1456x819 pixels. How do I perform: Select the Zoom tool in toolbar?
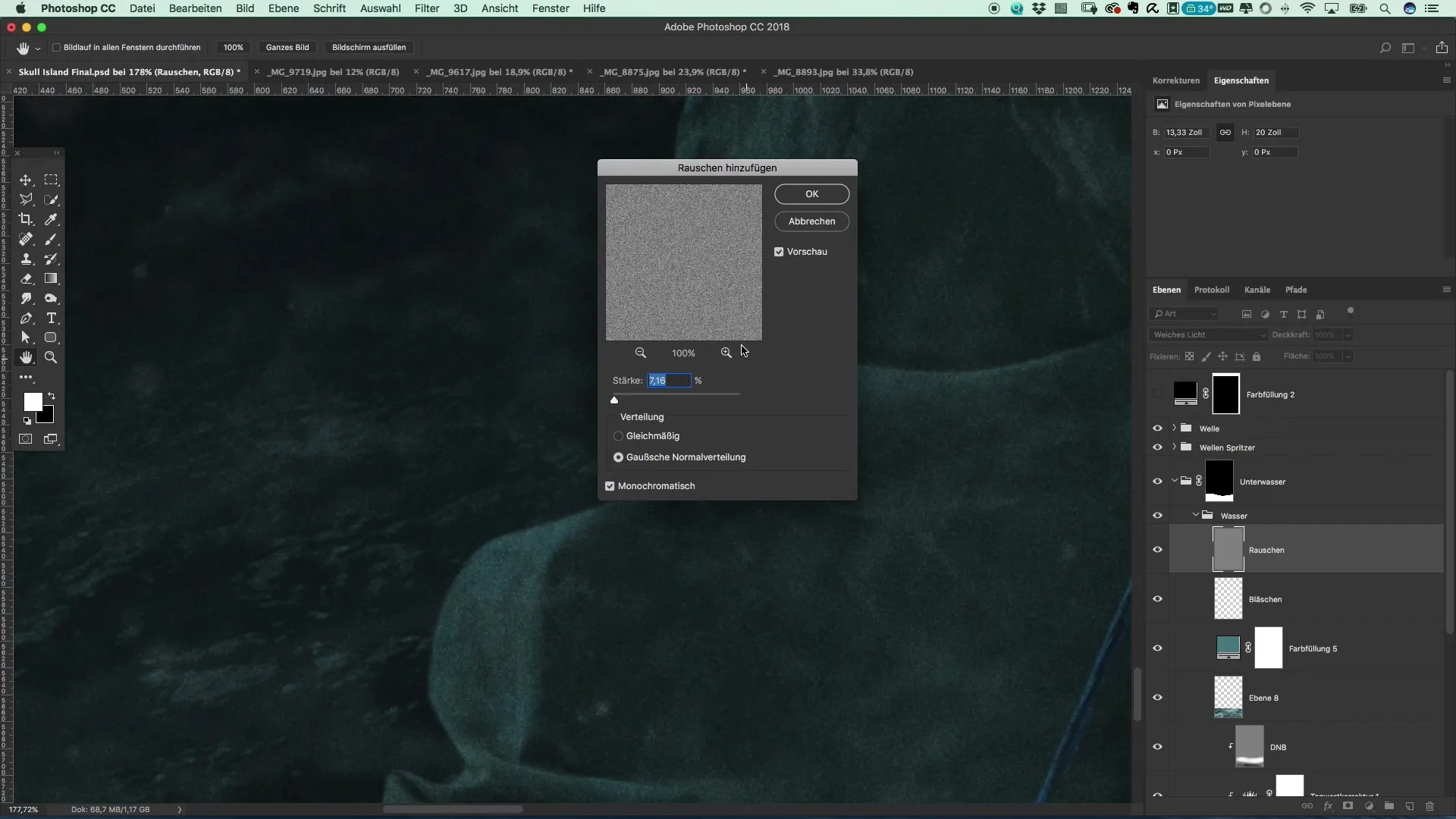[52, 357]
